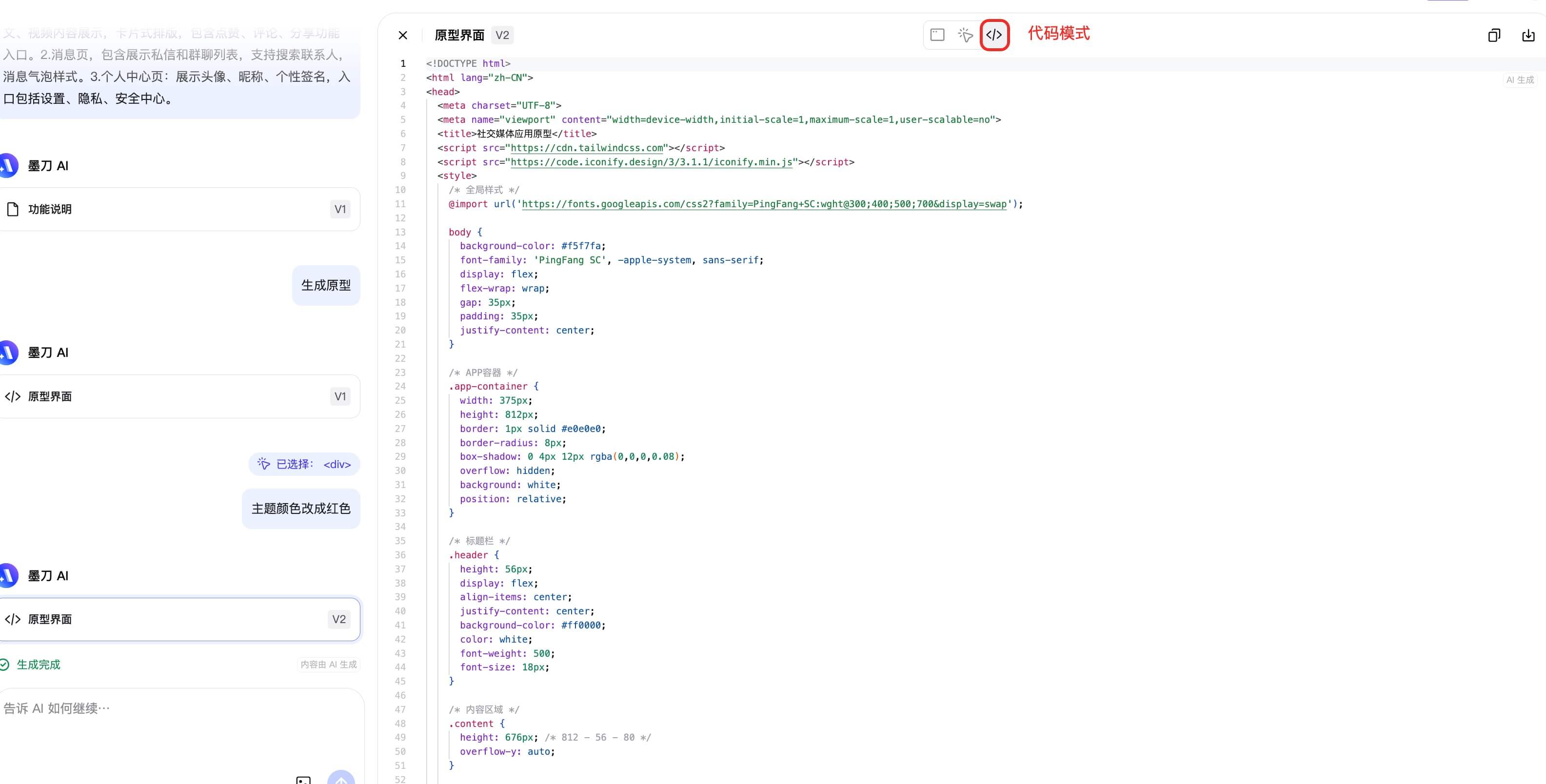The width and height of the screenshot is (1546, 784).
Task: Click the meta charset="UTF-8" line
Action: point(499,106)
